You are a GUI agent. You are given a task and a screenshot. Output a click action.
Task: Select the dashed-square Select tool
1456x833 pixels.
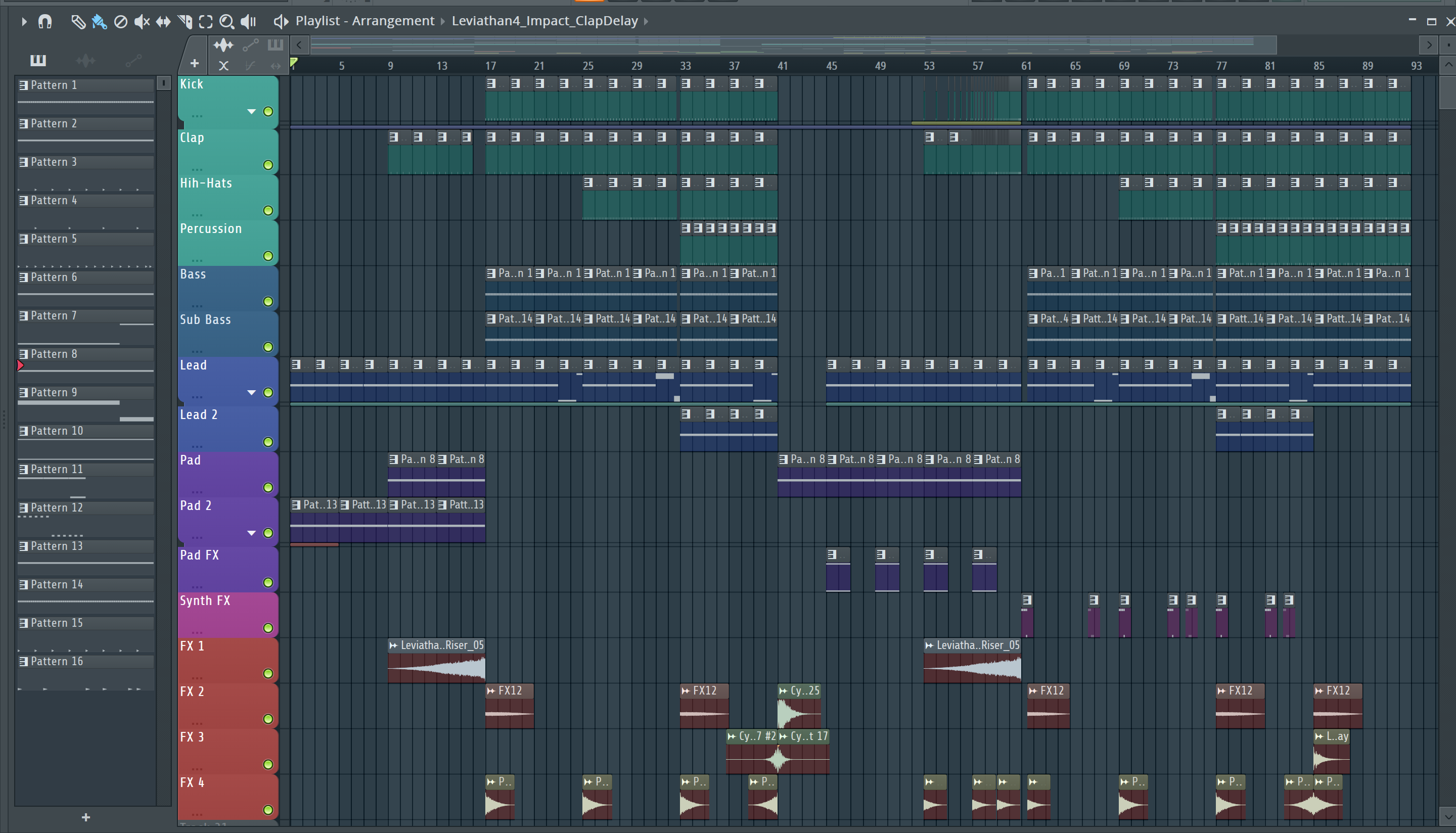point(205,22)
